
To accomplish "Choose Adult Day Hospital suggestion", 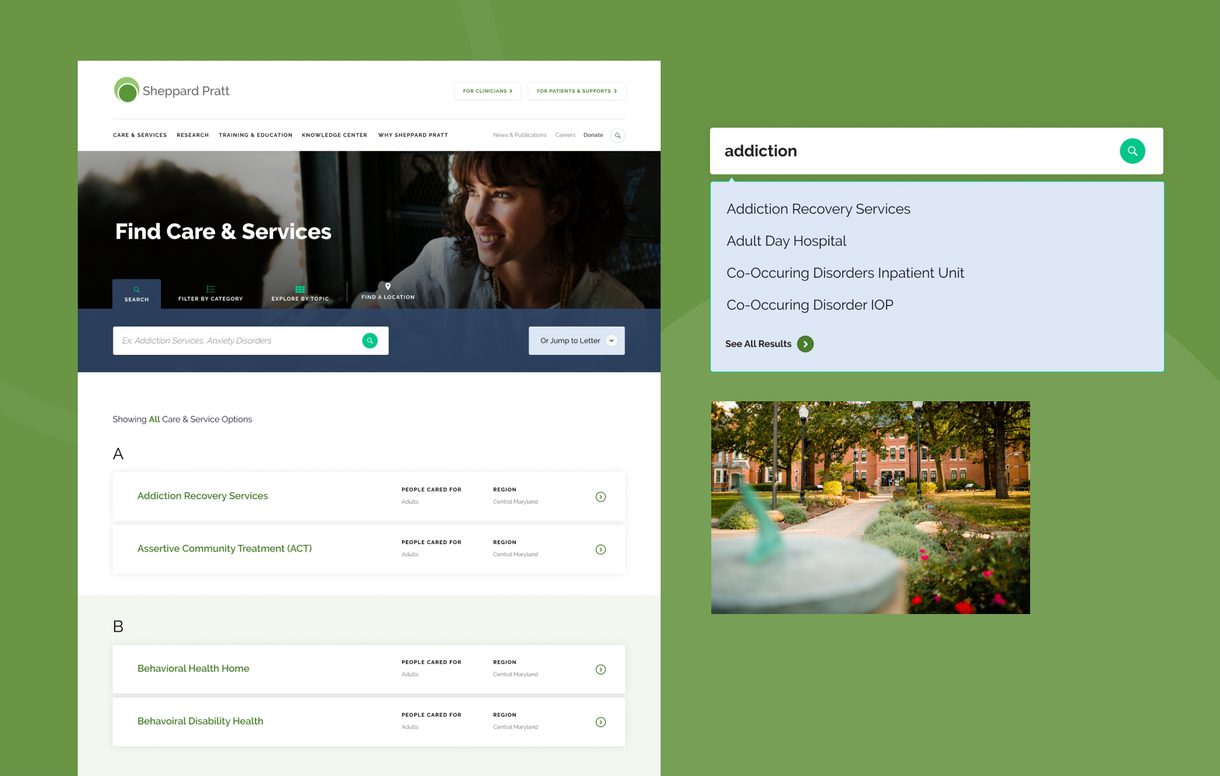I will (786, 241).
